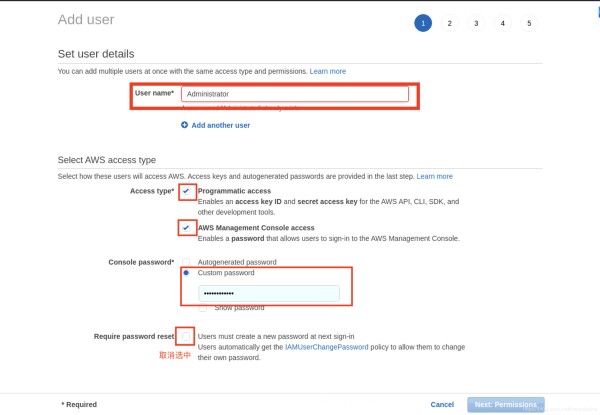Jump to wizard step 5 circle

pos(529,23)
